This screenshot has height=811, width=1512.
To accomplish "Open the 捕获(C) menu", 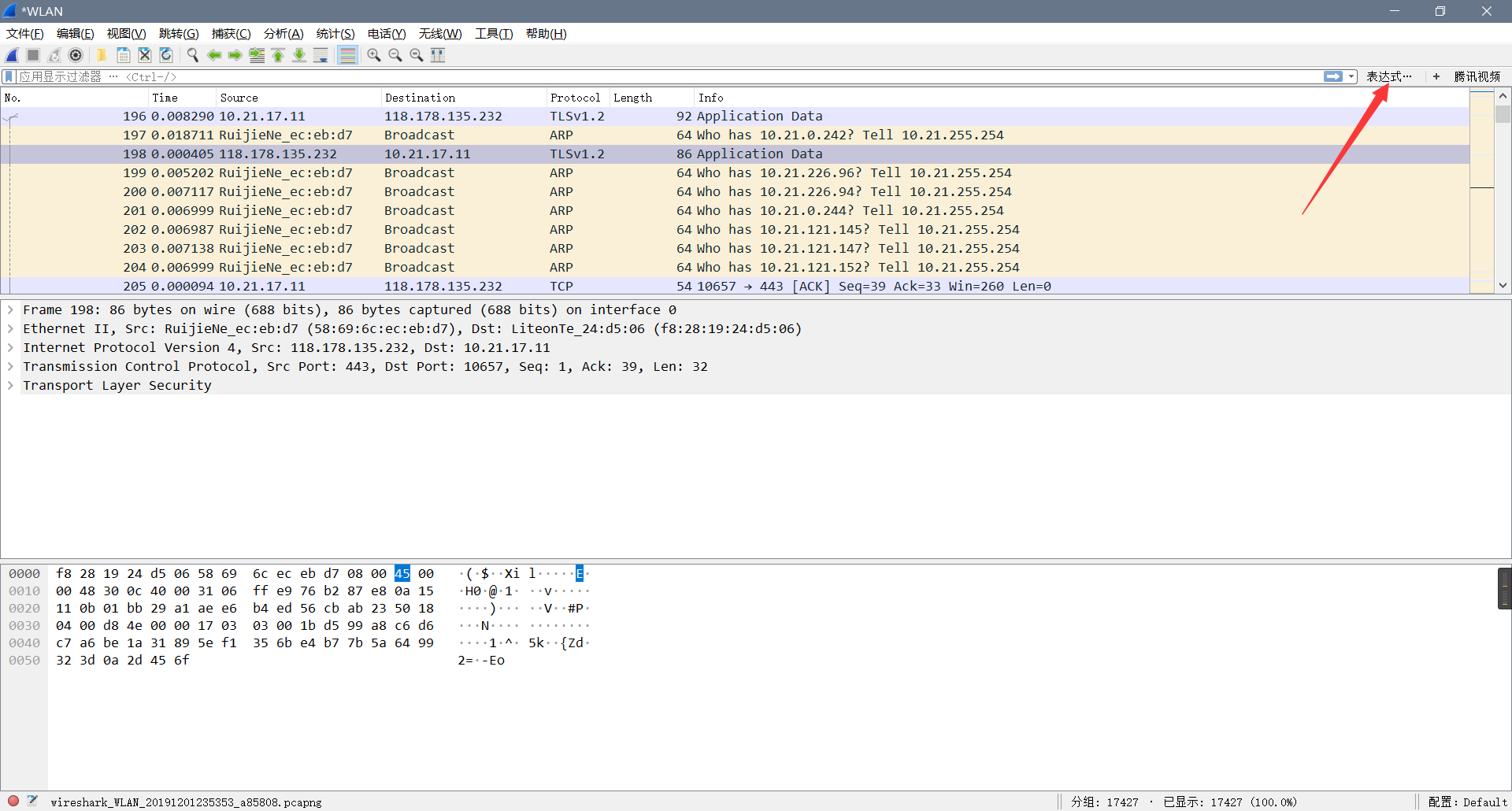I will pyautogui.click(x=231, y=34).
